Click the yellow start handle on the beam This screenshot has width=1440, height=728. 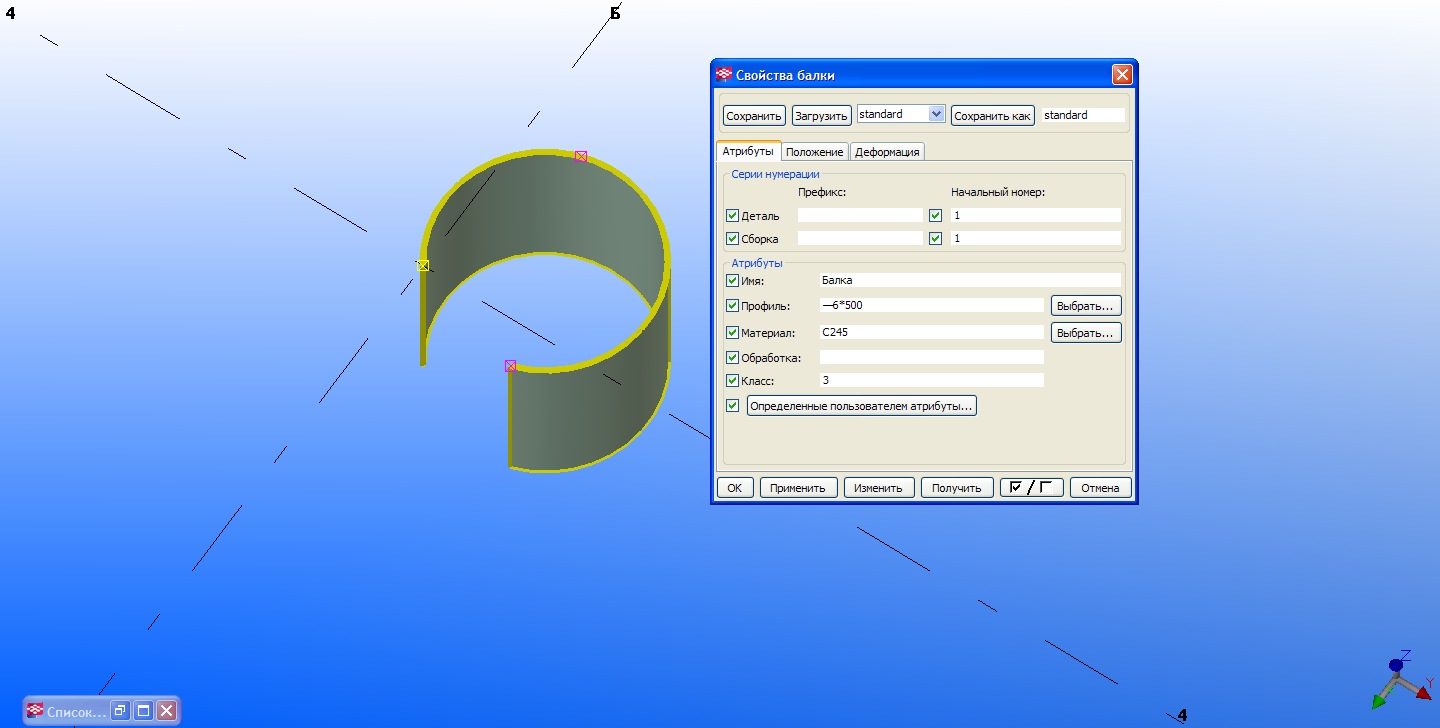pos(423,265)
